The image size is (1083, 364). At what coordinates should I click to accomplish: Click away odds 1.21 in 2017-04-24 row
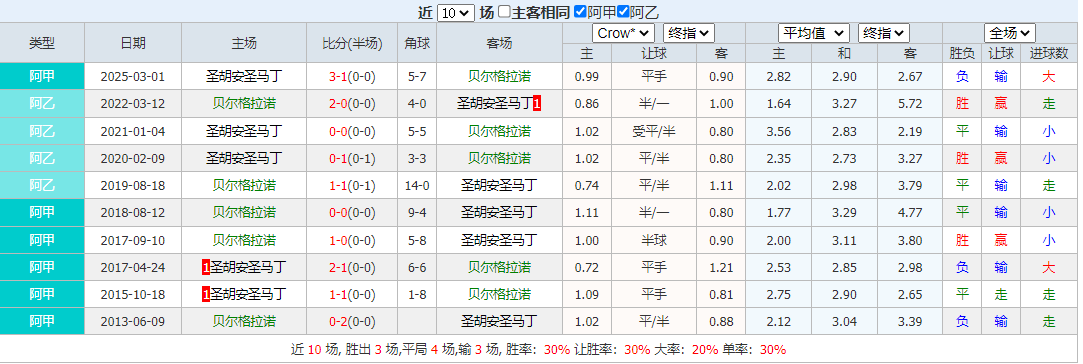click(721, 267)
